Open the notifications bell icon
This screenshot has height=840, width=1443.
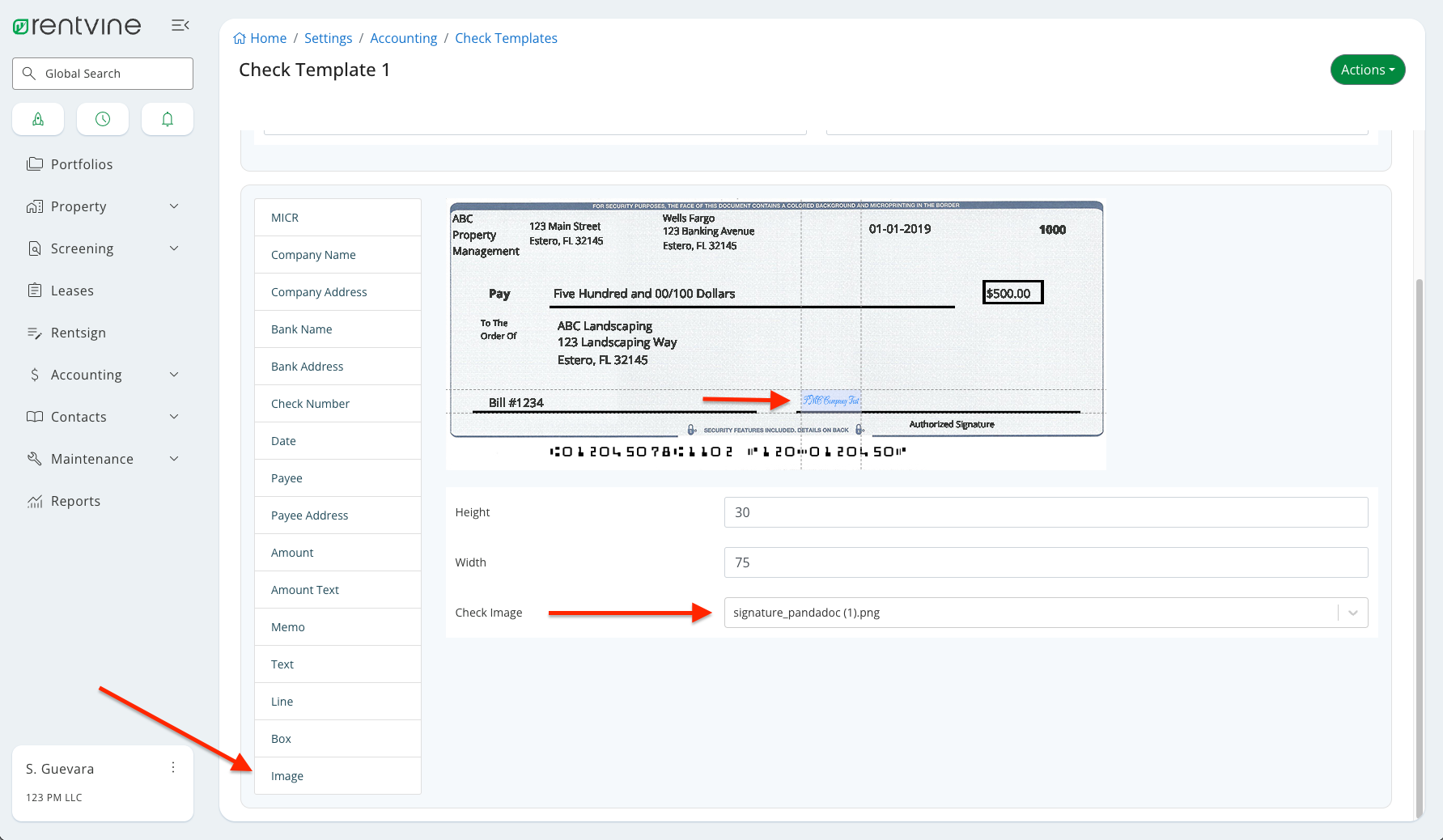167,119
